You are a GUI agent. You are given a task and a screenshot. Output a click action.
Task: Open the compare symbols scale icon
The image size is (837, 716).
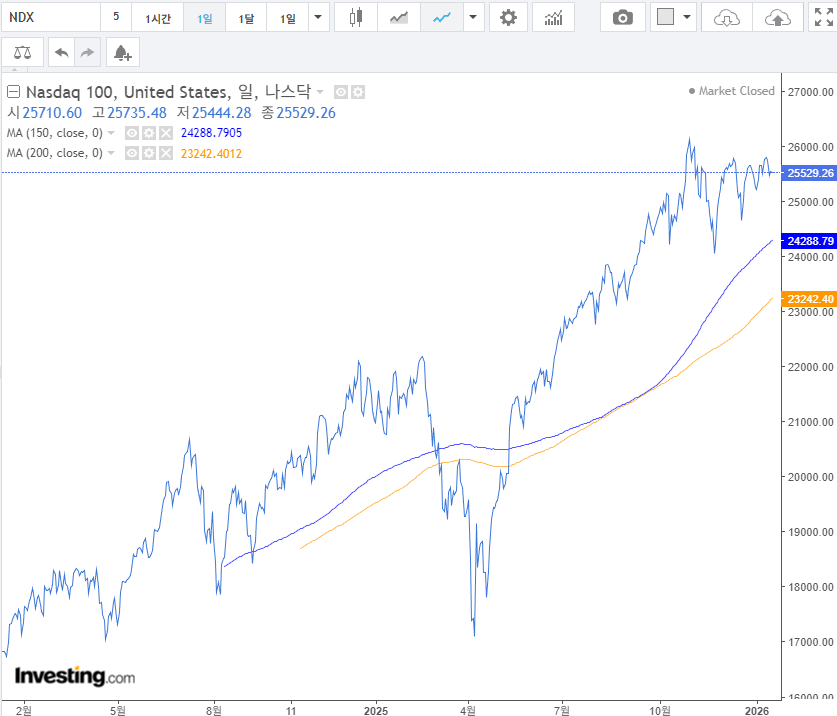pos(22,52)
